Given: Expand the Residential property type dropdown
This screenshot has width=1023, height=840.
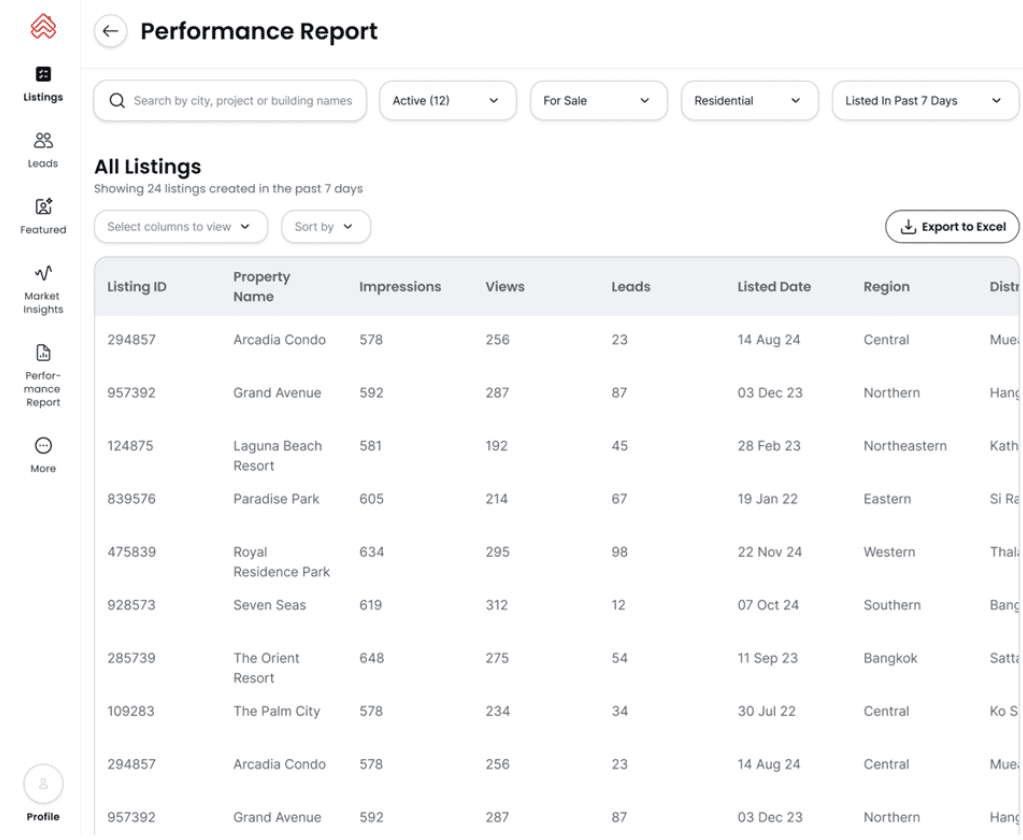Looking at the screenshot, I should [748, 101].
